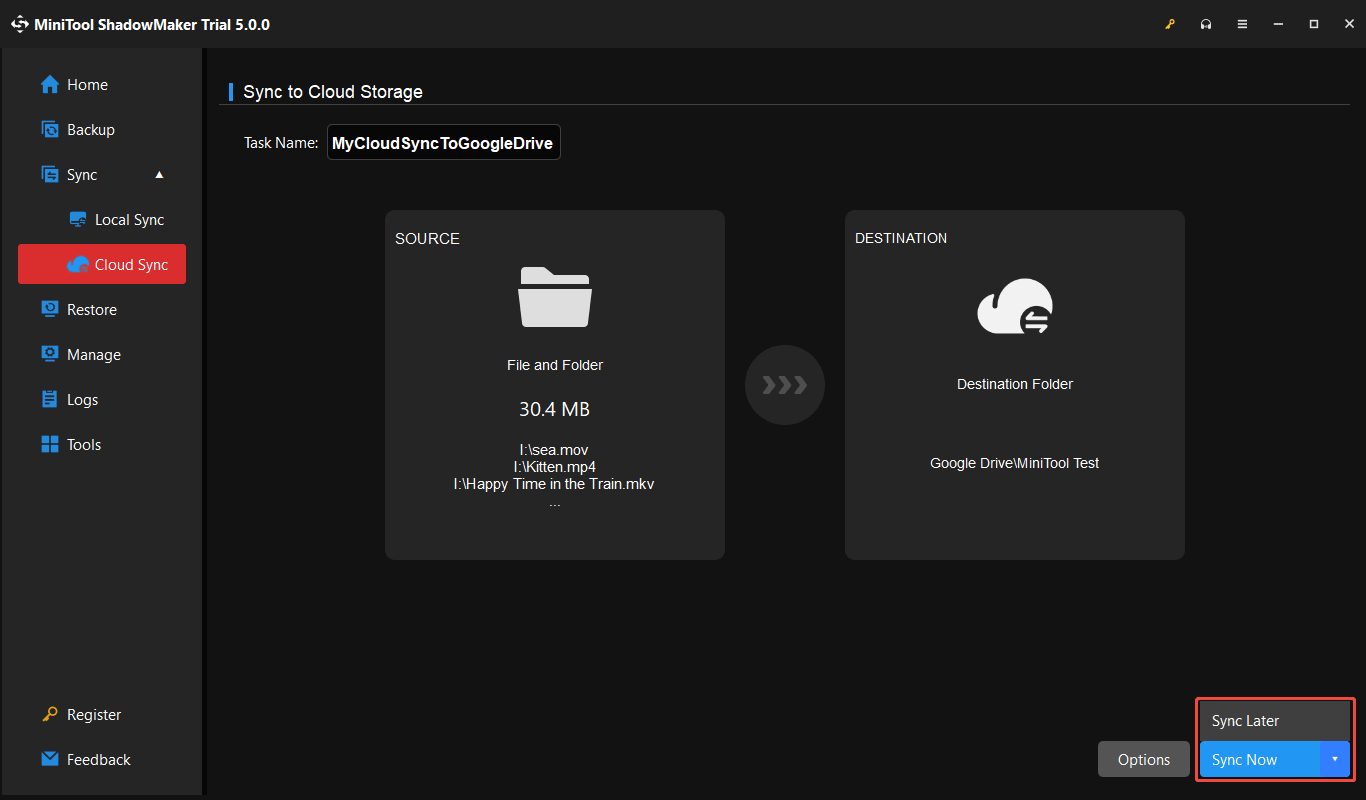Click the triple-arrow circle between panels
The height and width of the screenshot is (800, 1366).
785,385
